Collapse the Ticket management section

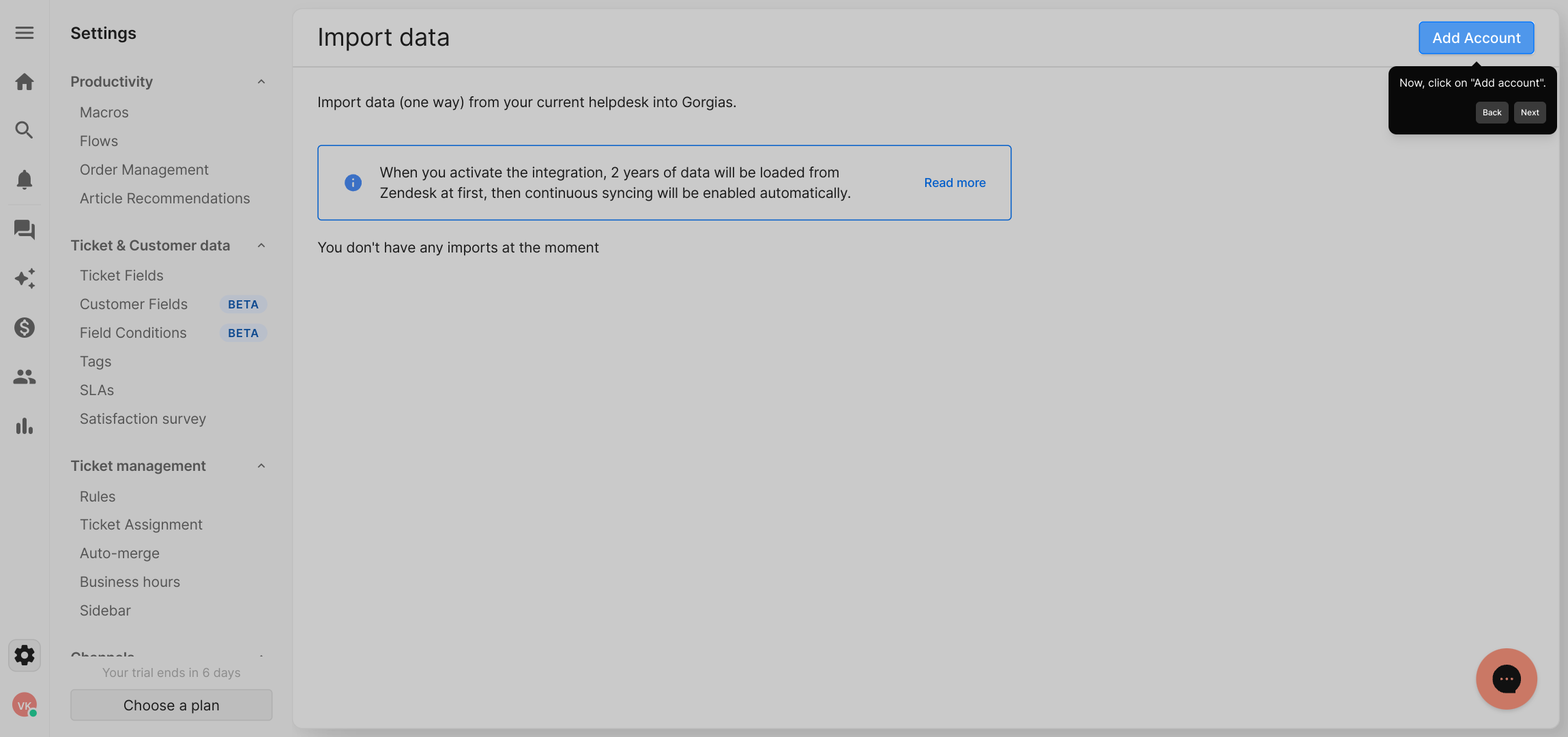(261, 466)
